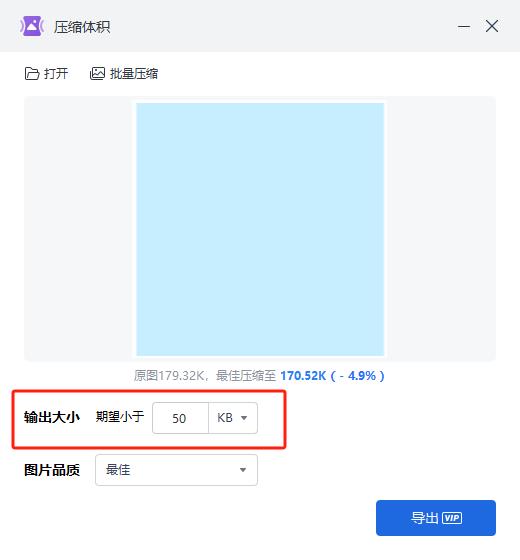Click the 输出大小 label
Screen dimensions: 520x560
(x=52, y=417)
